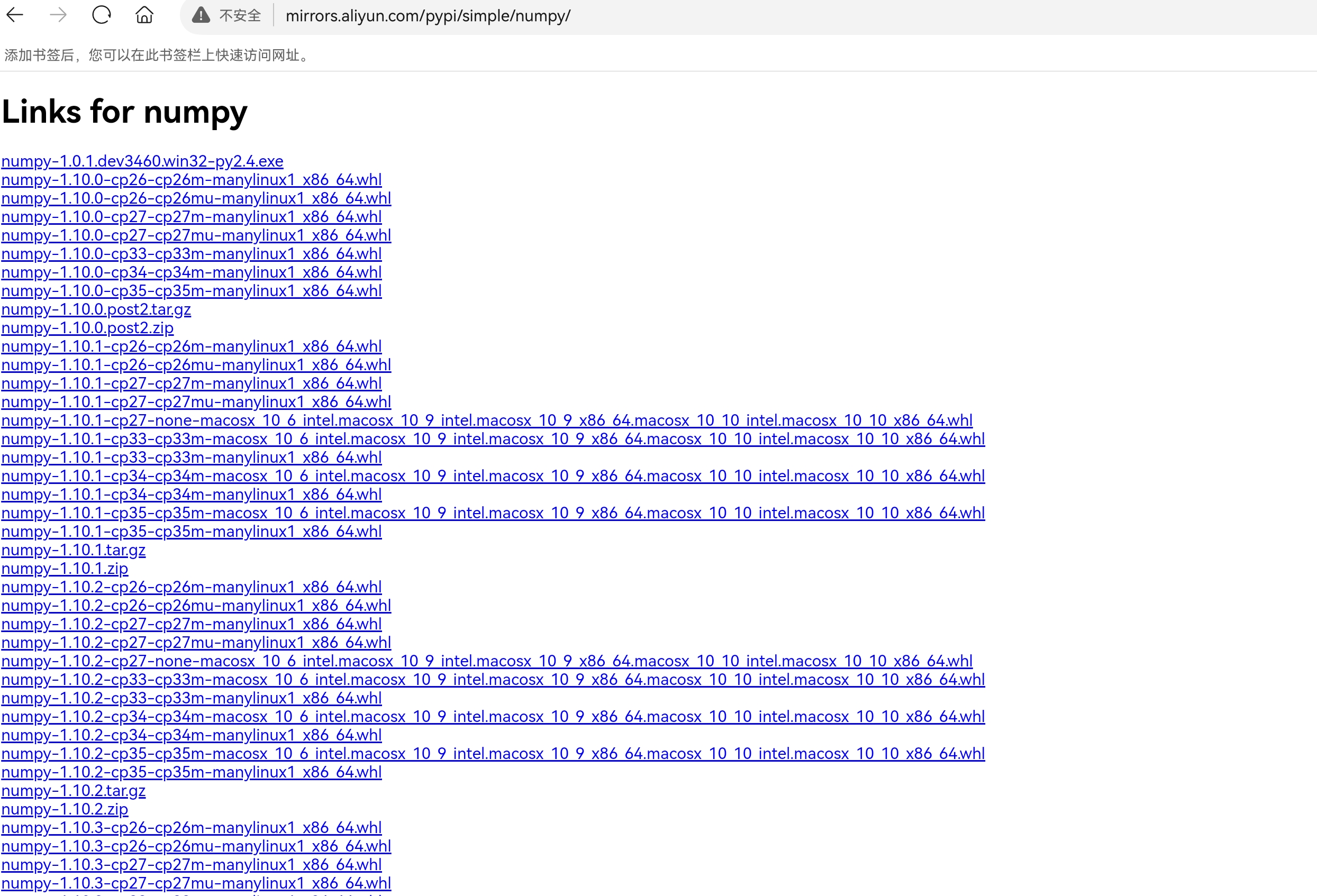Click the address bar URL field
The image size is (1317, 896).
tap(428, 16)
